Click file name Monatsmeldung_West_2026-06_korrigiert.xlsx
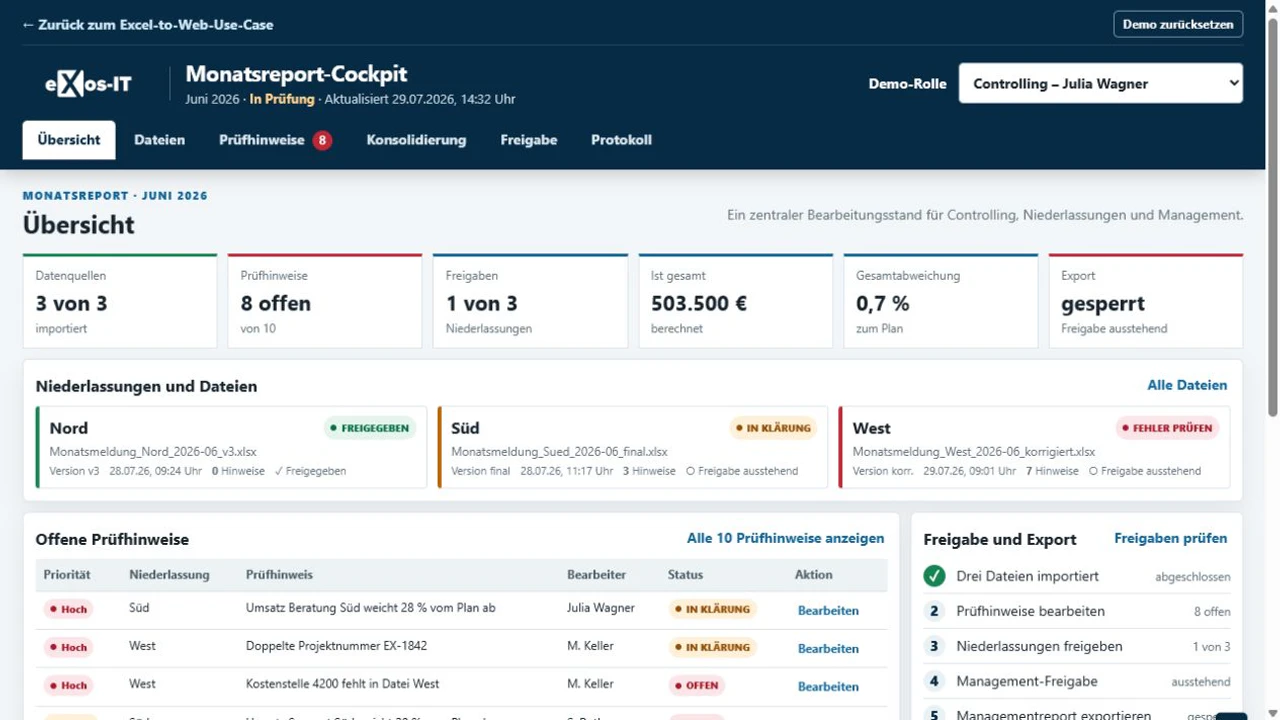1280x720 pixels. [974, 452]
